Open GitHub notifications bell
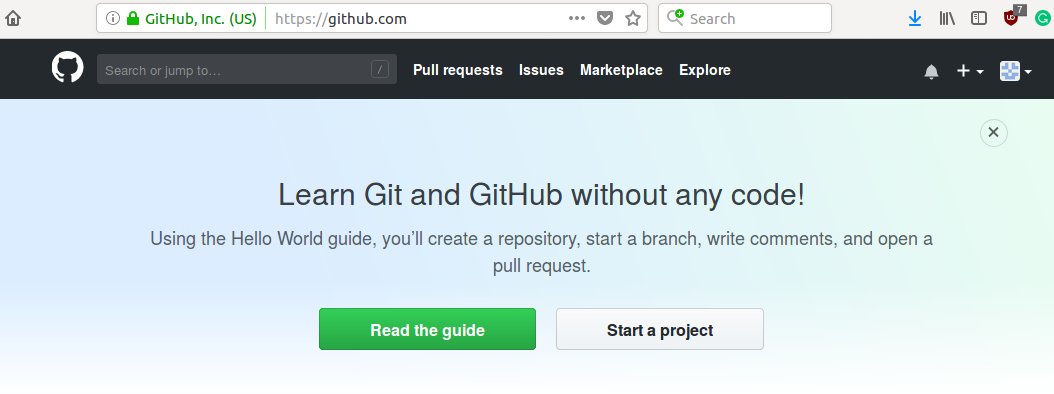The image size is (1054, 394). (931, 71)
